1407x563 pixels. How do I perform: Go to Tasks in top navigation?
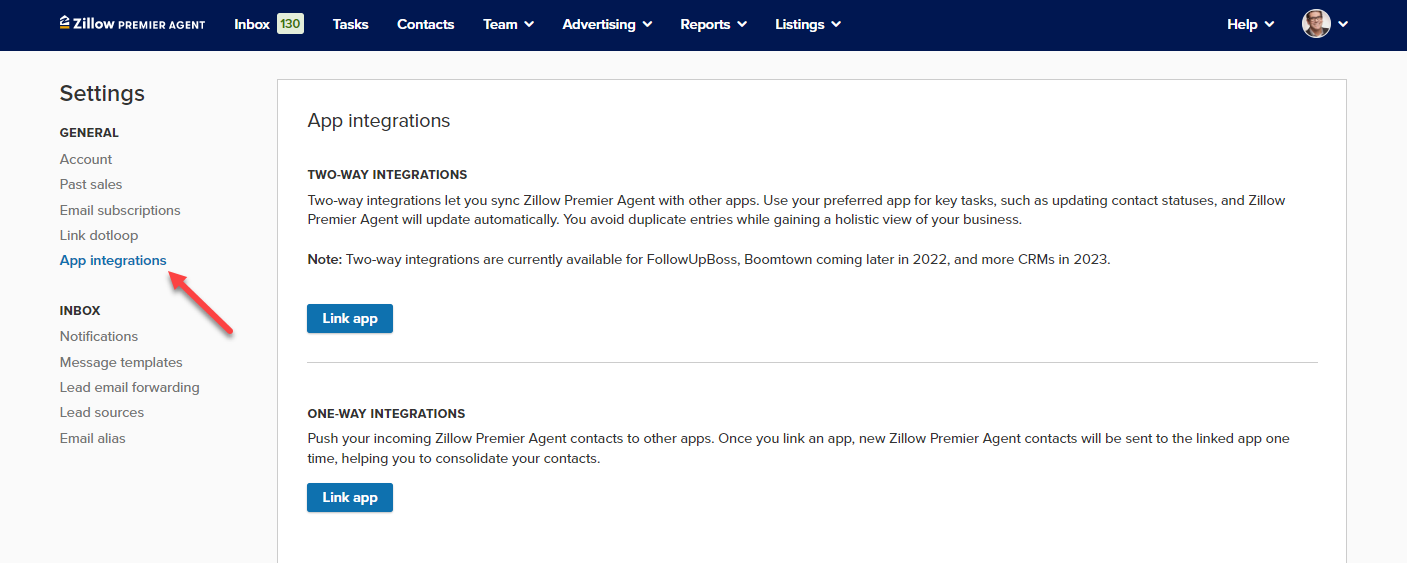pos(350,24)
